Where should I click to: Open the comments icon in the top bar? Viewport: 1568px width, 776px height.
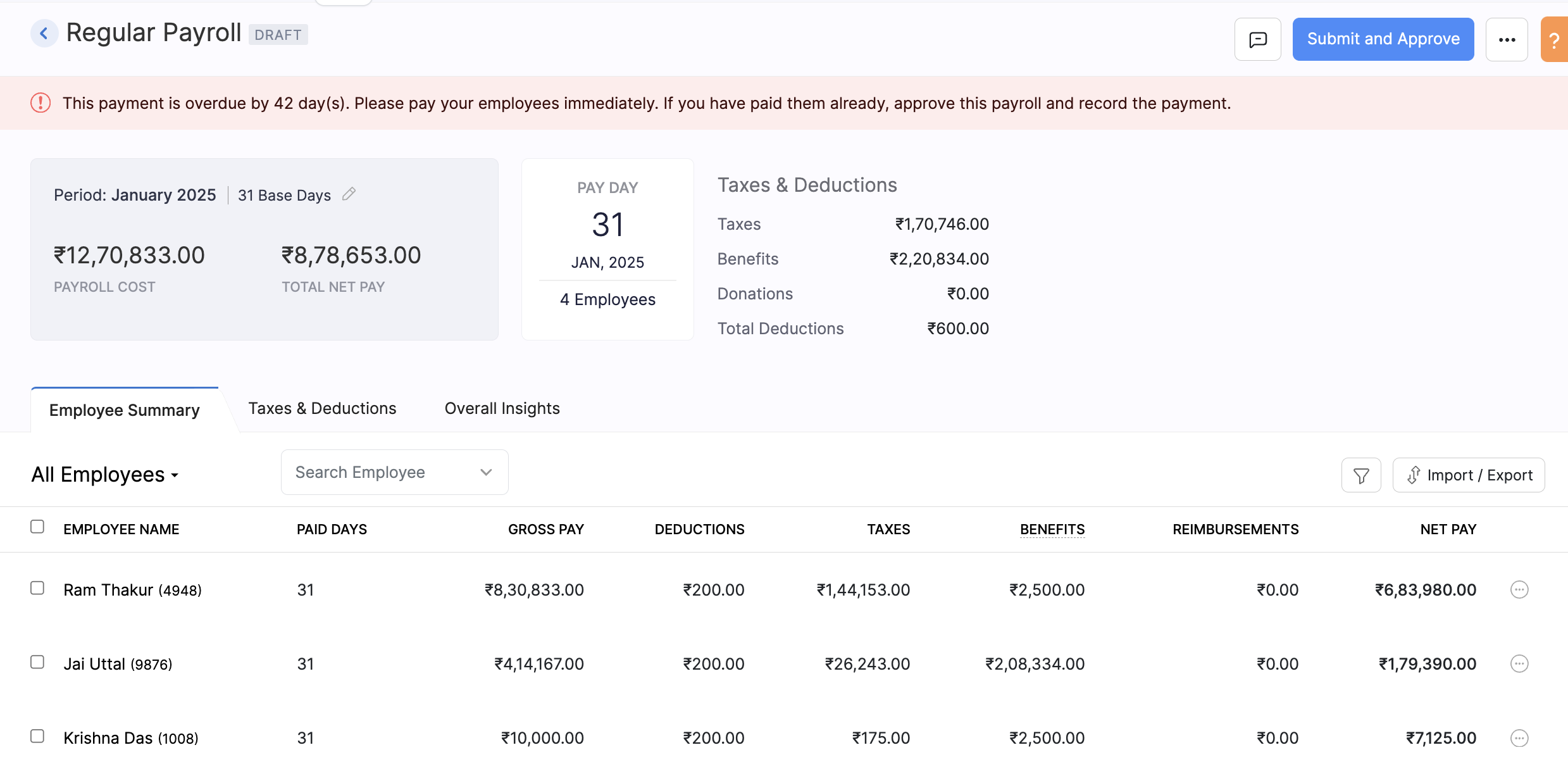point(1257,39)
